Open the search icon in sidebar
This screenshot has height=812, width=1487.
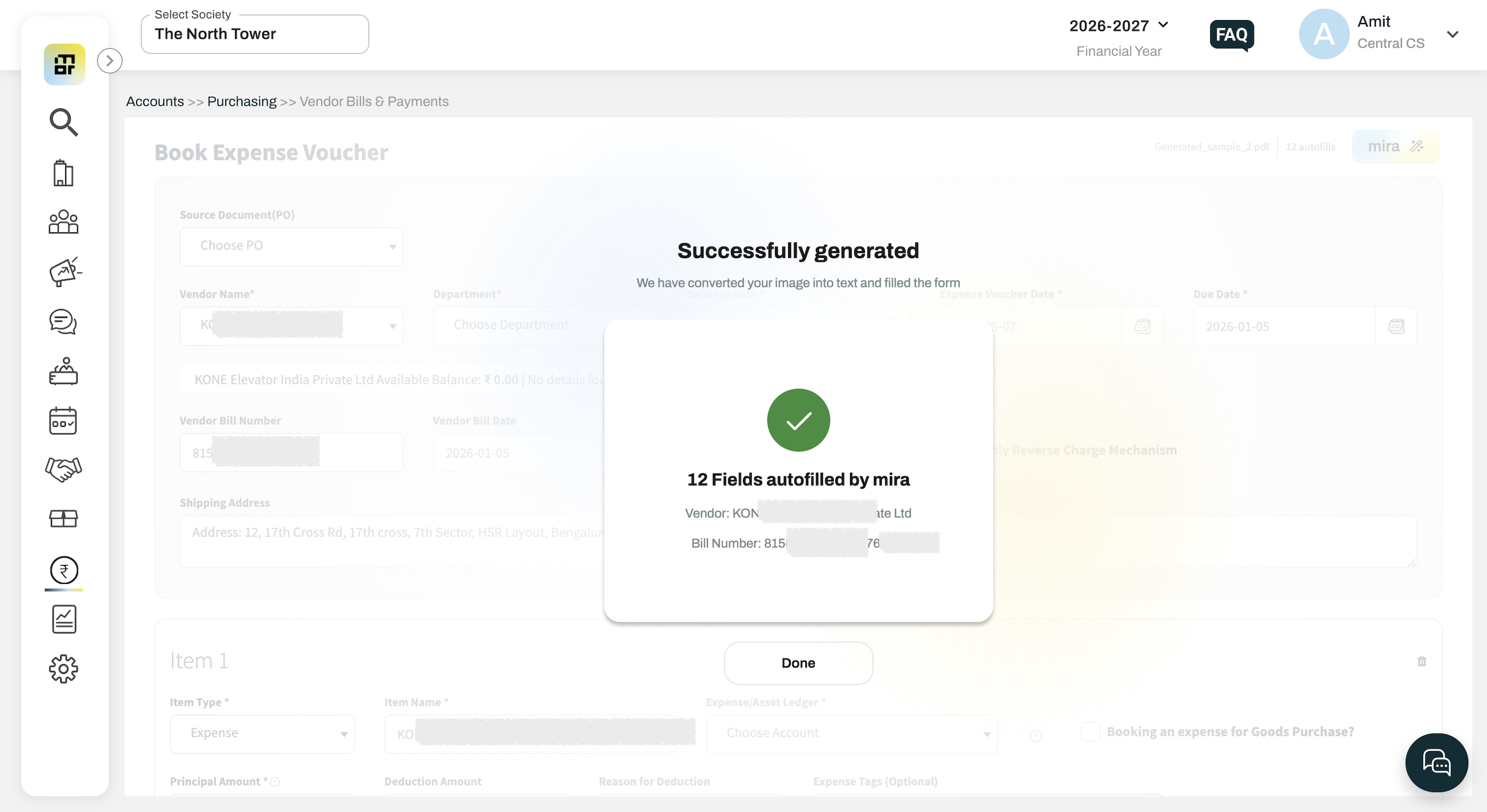(x=64, y=122)
